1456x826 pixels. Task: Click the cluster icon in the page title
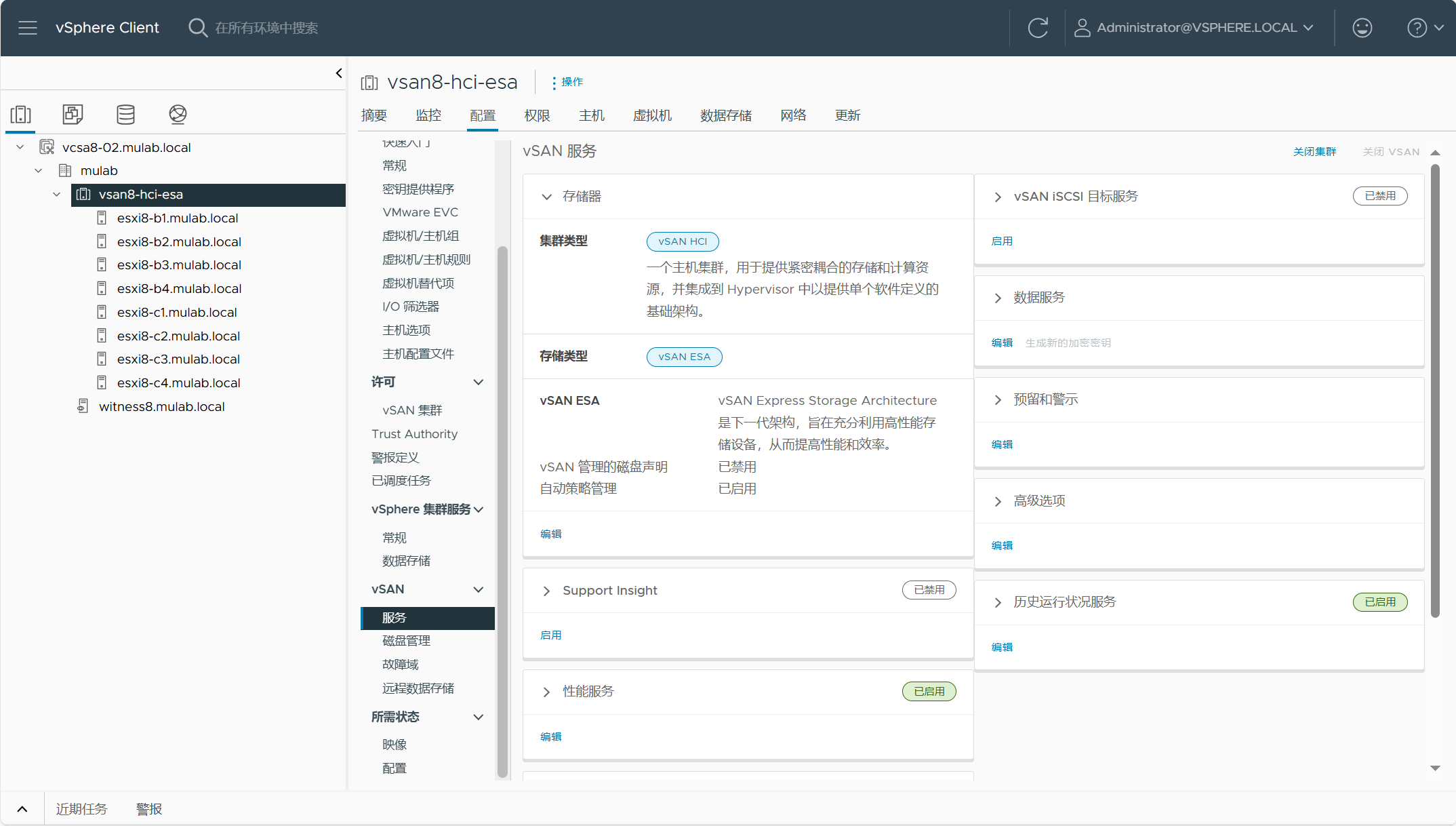pos(369,83)
